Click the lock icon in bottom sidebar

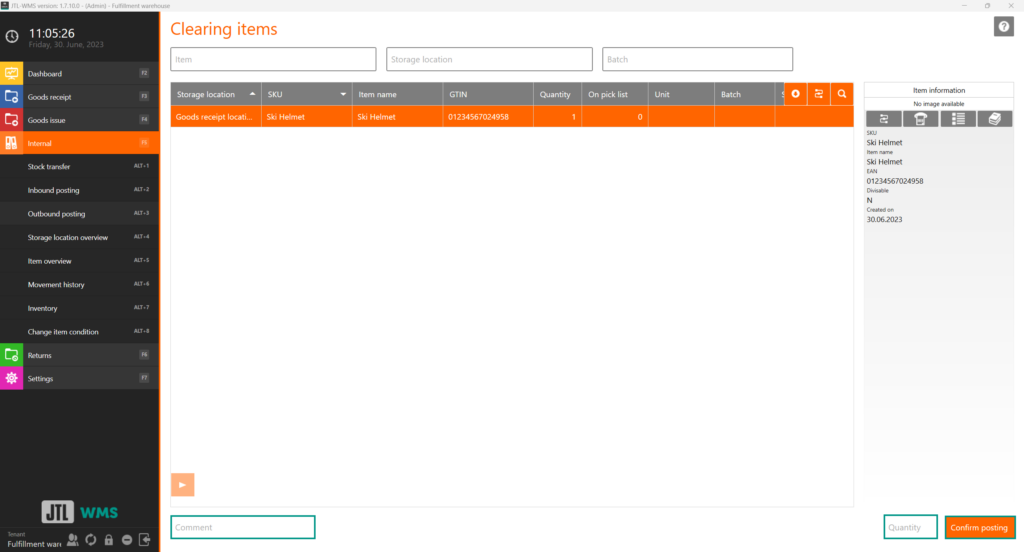(x=108, y=540)
